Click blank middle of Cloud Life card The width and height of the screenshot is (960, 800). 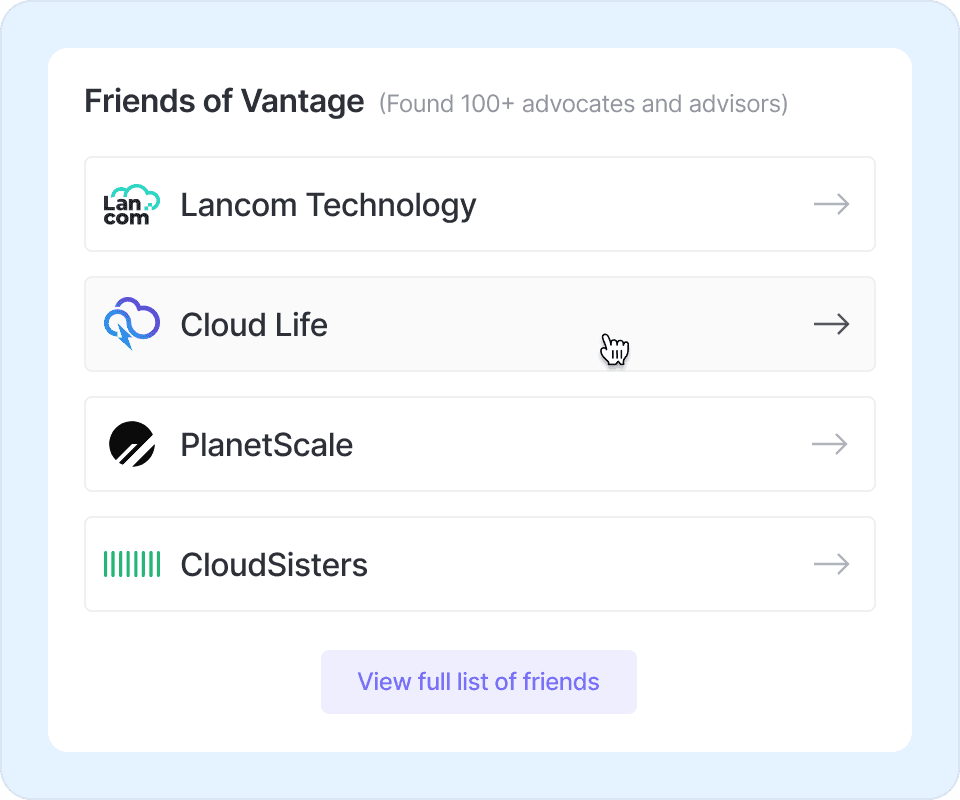coord(500,324)
